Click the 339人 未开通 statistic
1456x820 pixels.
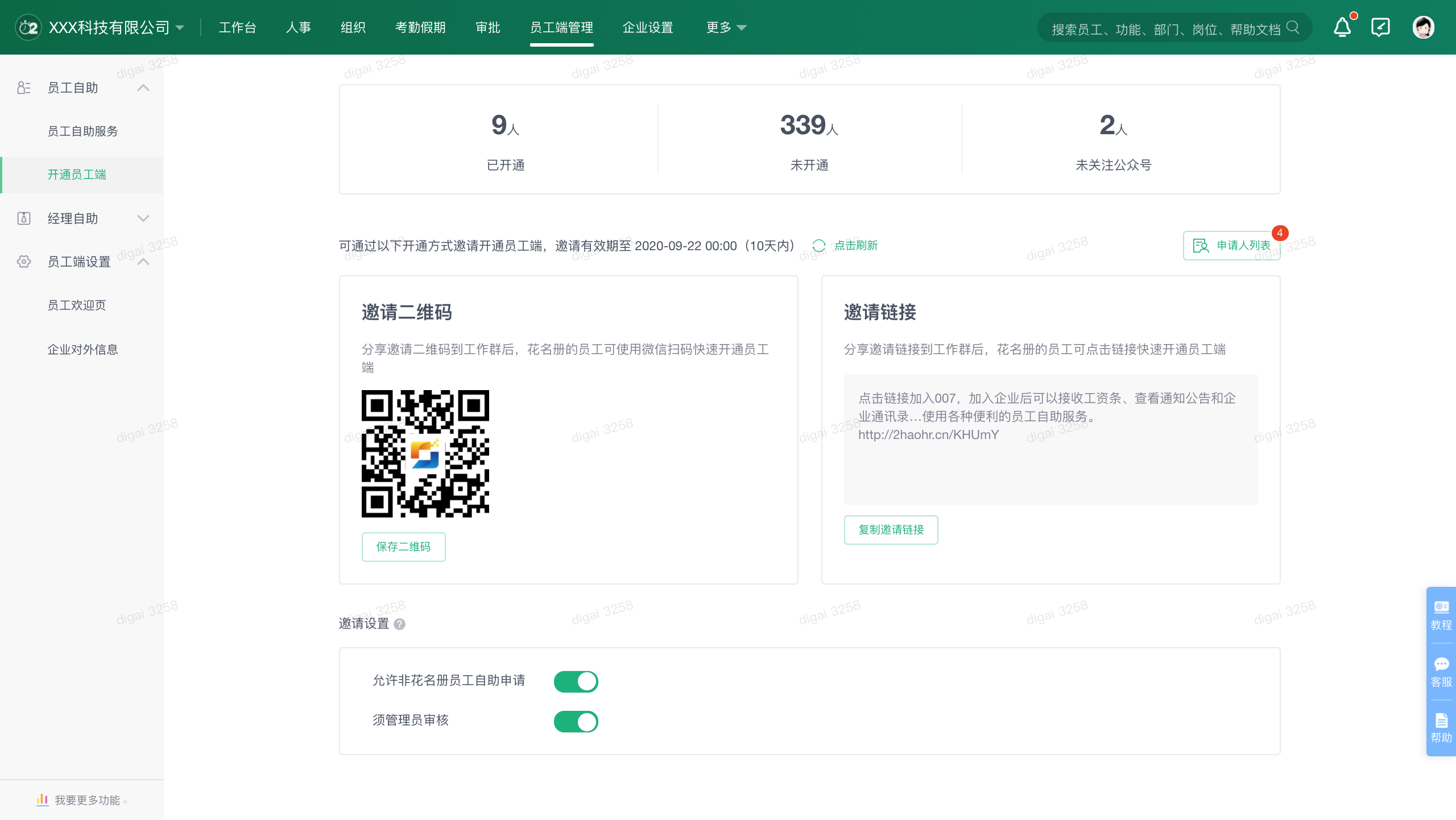809,140
